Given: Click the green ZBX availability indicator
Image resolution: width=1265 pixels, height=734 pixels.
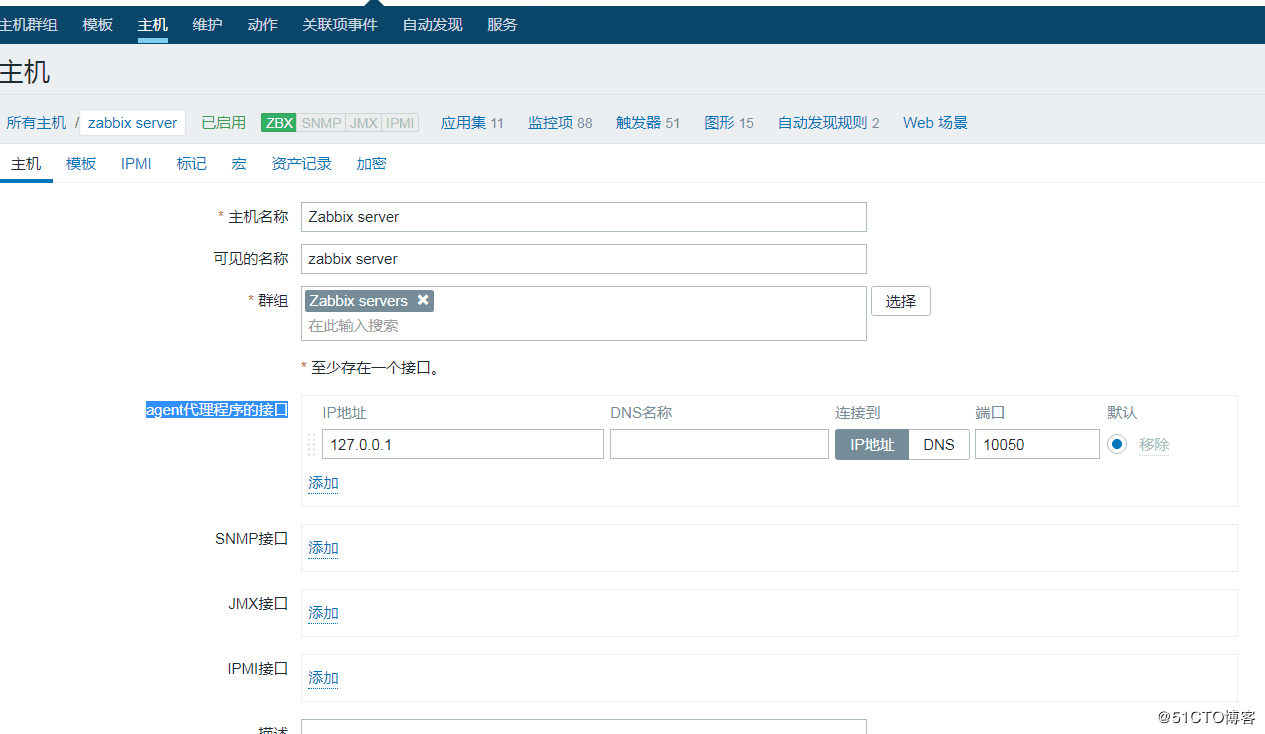Looking at the screenshot, I should coord(278,123).
